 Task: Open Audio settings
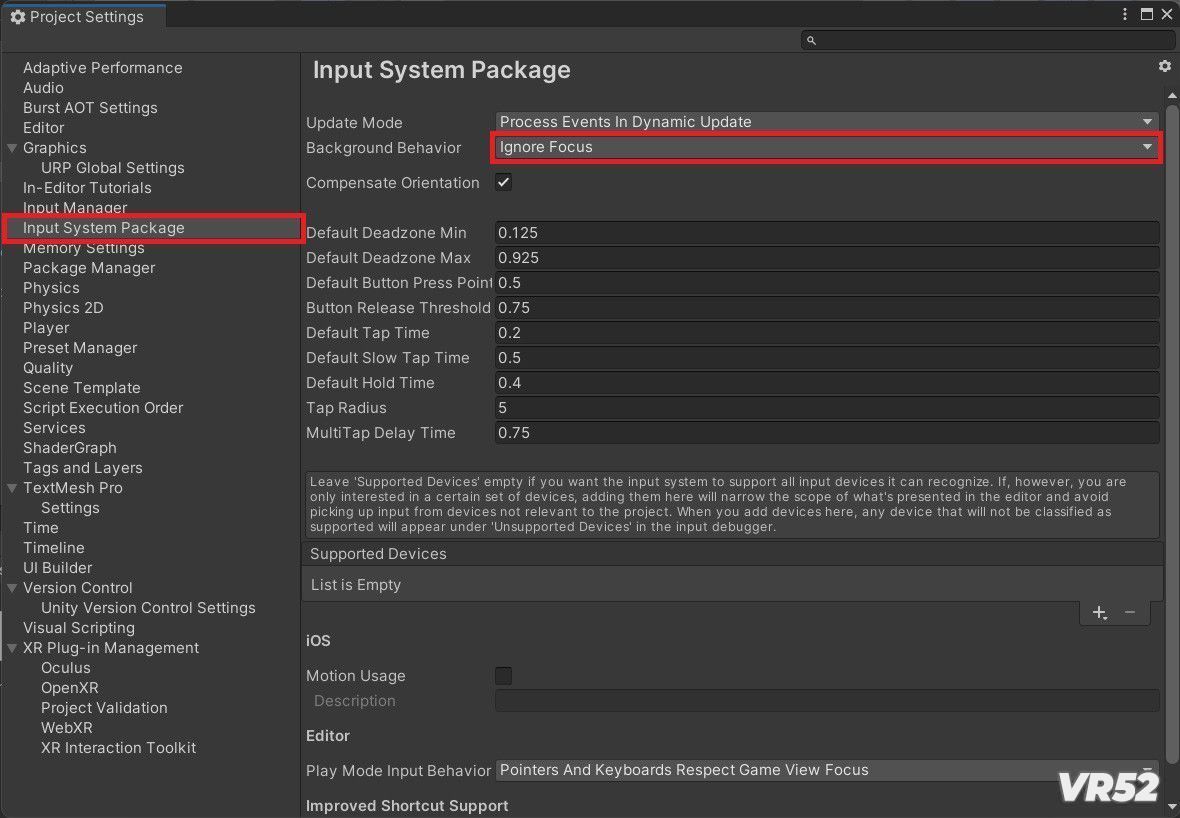43,88
